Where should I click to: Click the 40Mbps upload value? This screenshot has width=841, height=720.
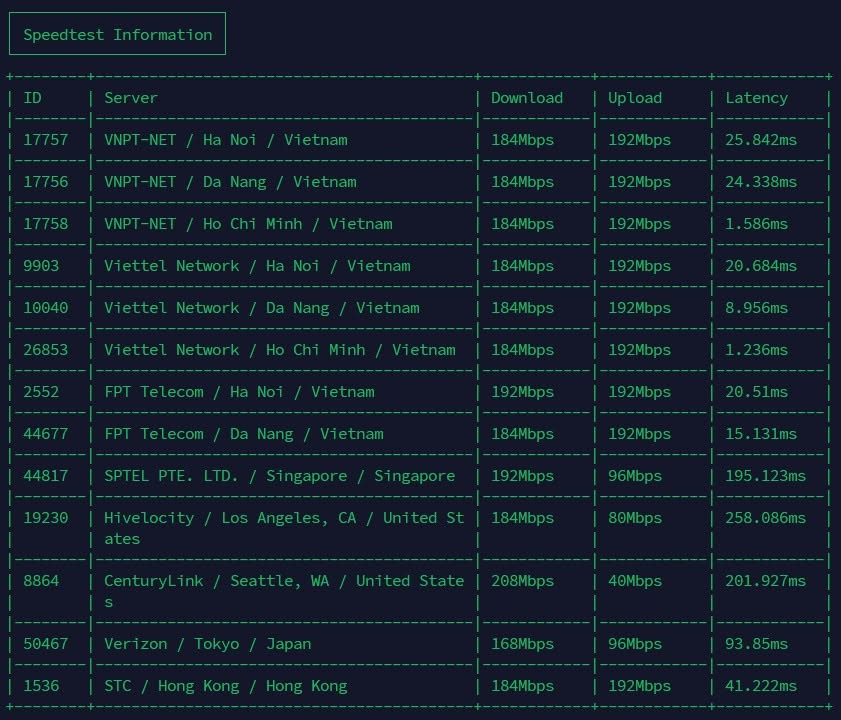[635, 581]
